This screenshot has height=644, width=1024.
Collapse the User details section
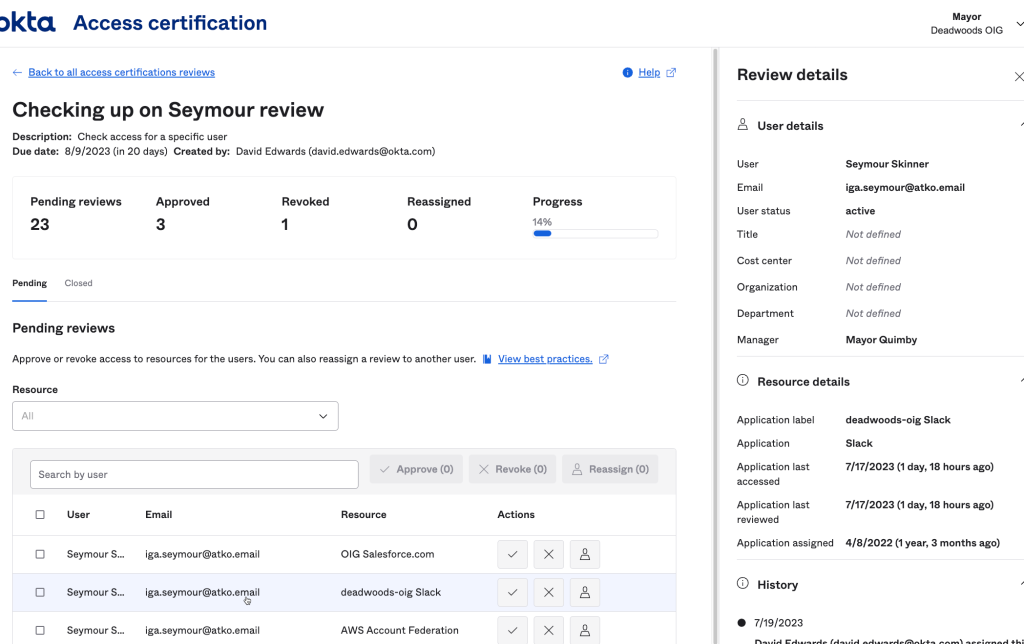click(1020, 126)
